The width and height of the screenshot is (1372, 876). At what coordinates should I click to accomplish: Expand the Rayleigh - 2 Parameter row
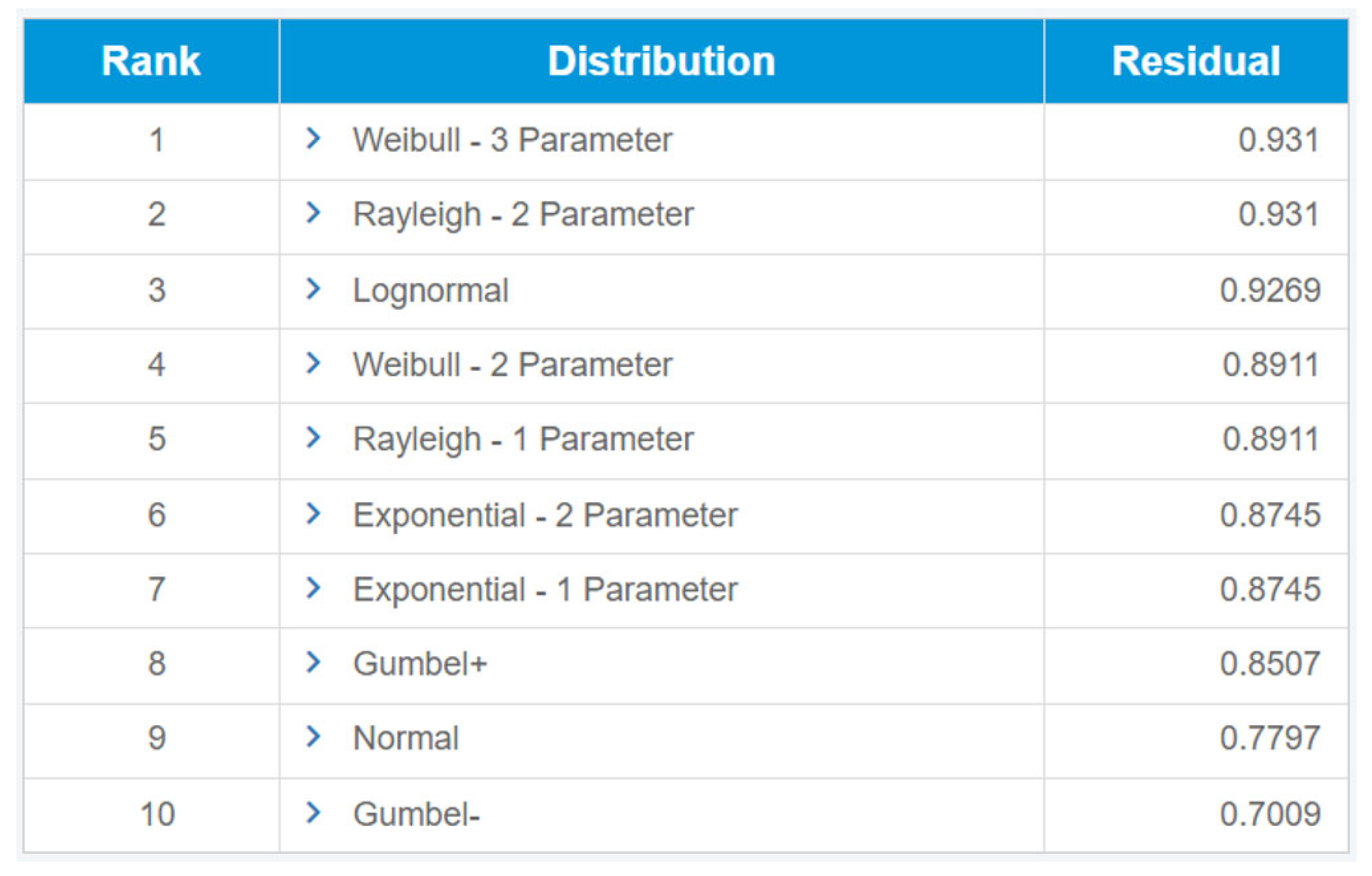point(313,213)
